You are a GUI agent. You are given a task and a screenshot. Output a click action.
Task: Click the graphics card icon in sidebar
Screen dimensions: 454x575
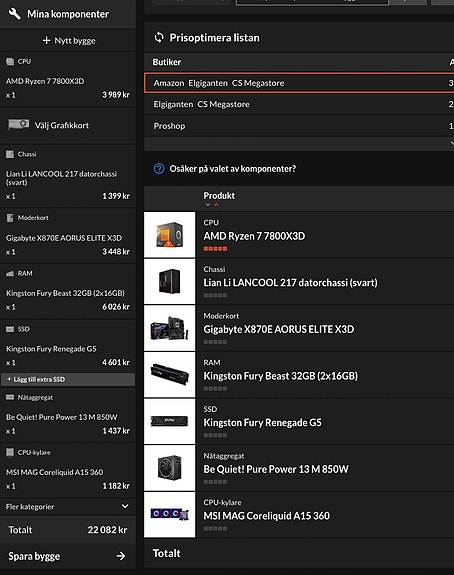[18, 124]
